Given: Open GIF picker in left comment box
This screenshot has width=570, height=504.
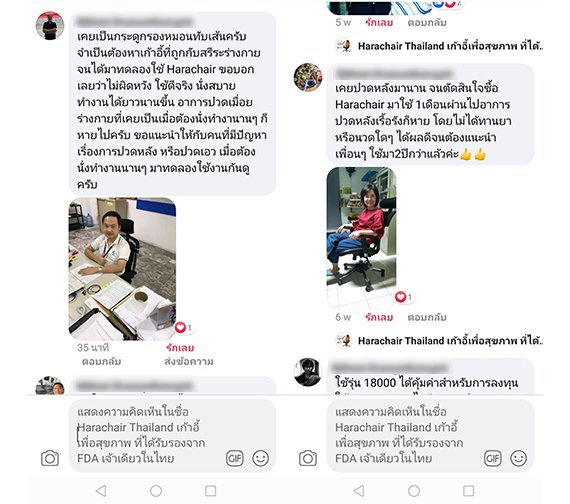Looking at the screenshot, I should click(234, 458).
